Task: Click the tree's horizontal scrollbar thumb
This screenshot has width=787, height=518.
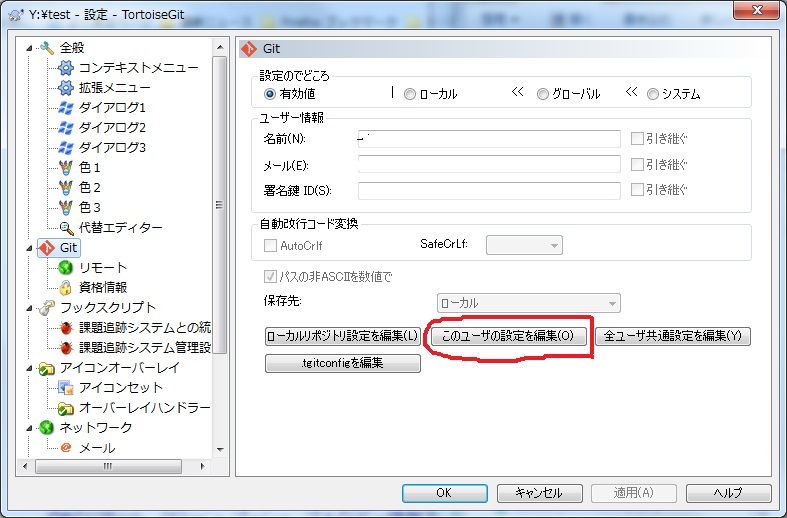Action: 108,466
